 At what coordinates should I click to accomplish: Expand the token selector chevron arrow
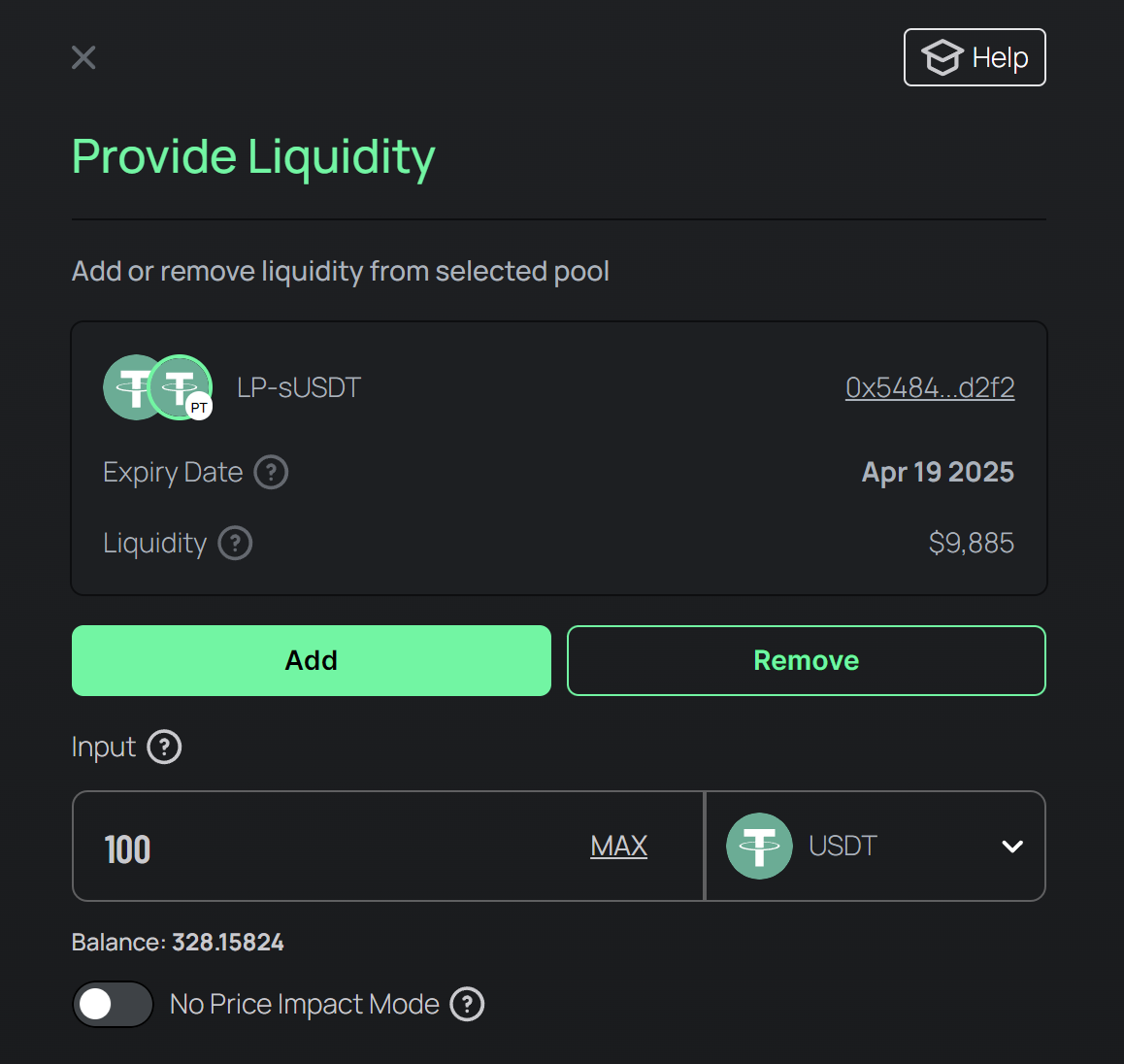[x=1011, y=847]
